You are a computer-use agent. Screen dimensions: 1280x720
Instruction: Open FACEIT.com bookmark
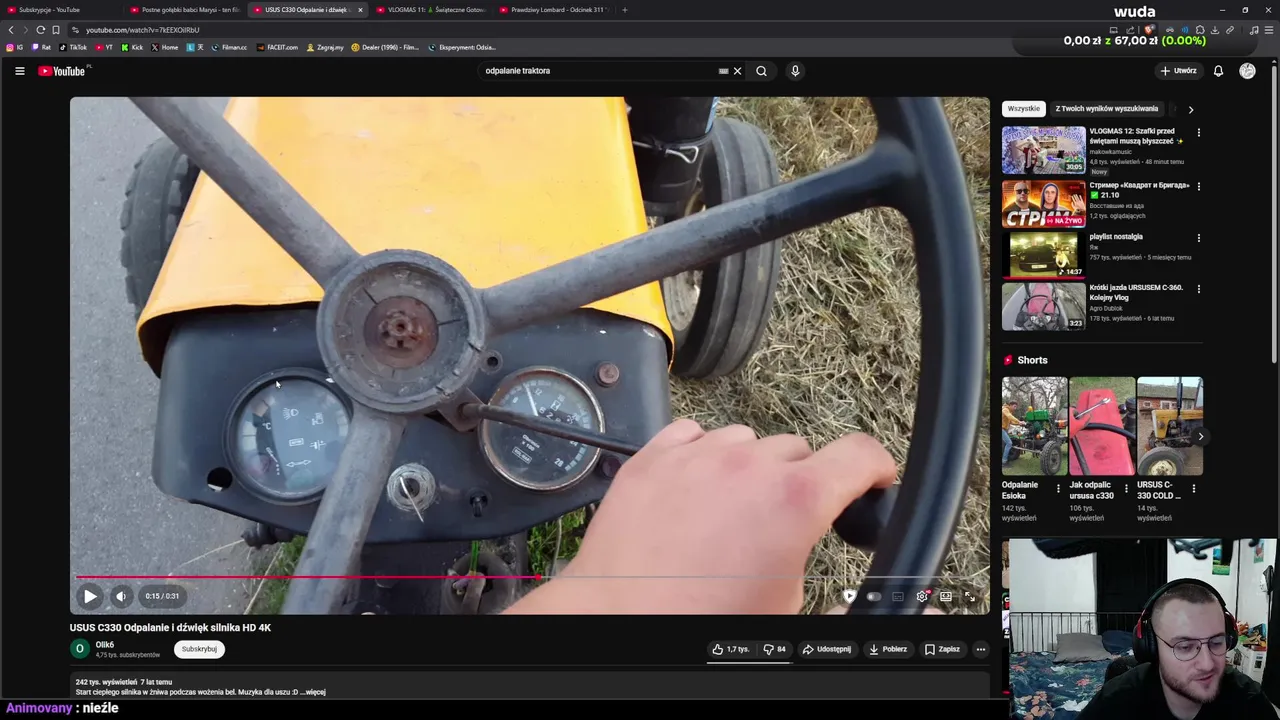[x=277, y=47]
